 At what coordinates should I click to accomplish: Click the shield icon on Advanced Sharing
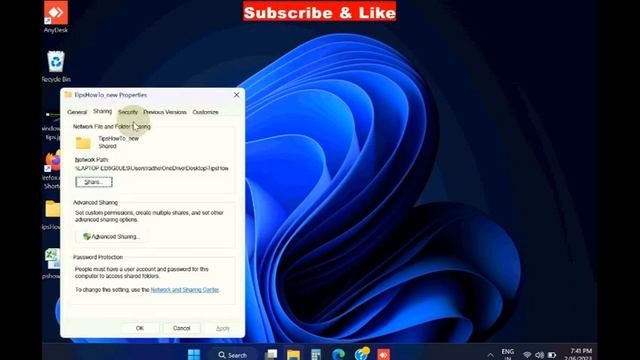pyautogui.click(x=87, y=236)
